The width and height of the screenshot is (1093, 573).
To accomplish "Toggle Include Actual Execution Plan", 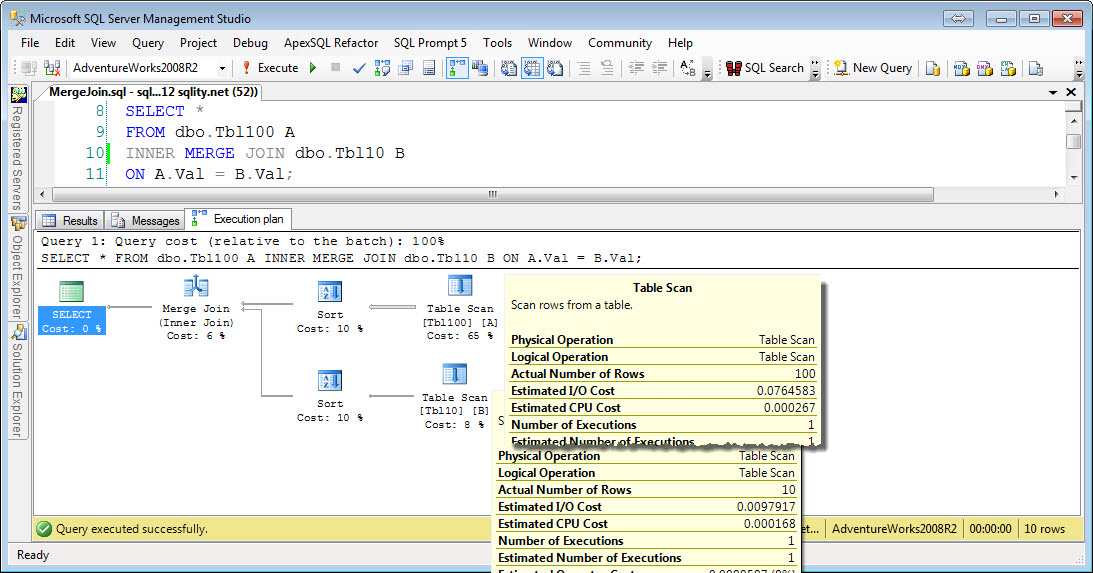I will coord(457,68).
